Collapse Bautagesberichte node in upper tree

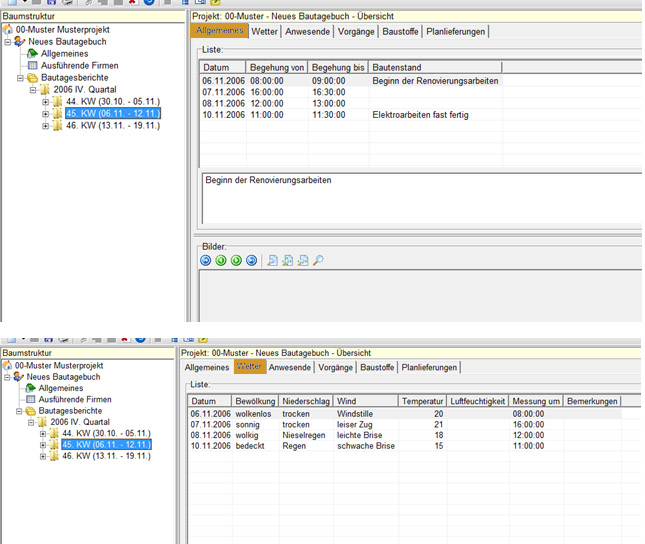coord(20,78)
